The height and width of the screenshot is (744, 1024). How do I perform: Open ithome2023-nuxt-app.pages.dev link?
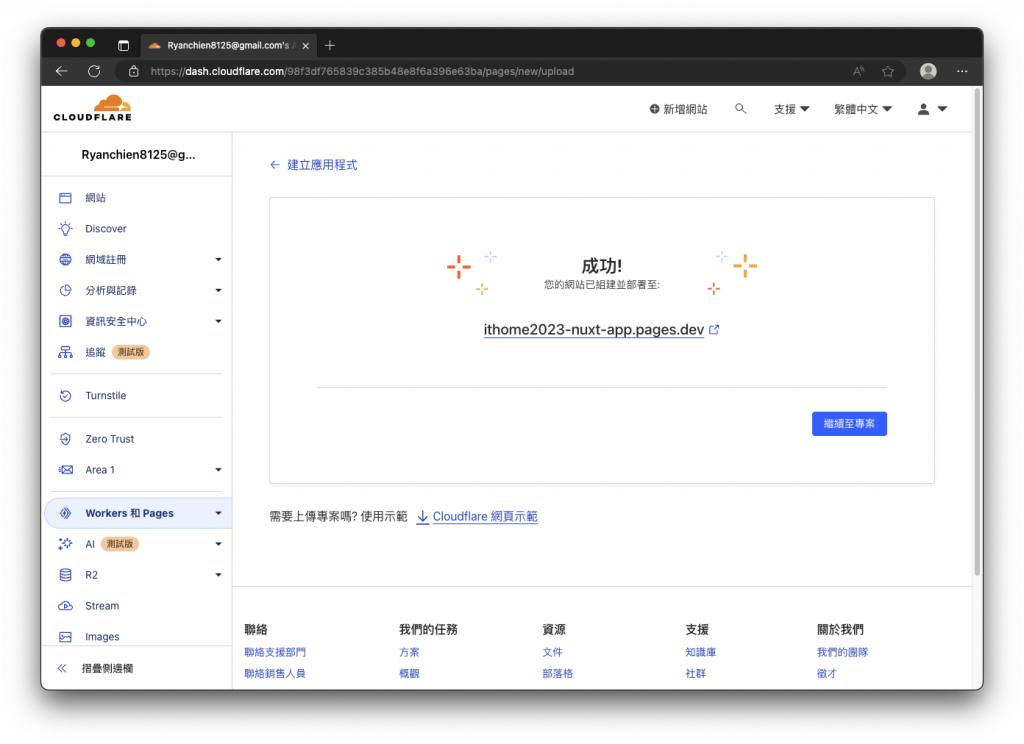pos(594,329)
